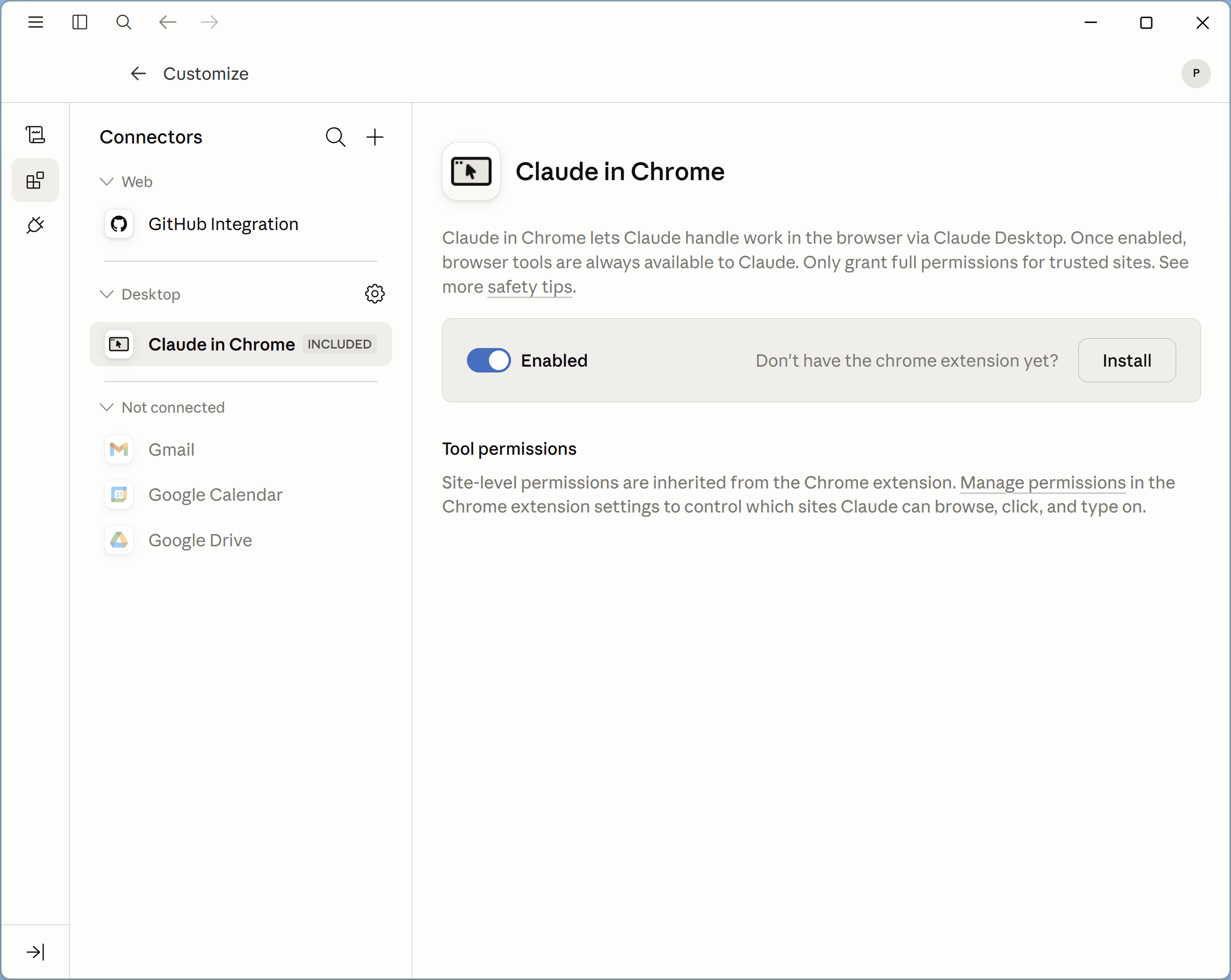
Task: Click the INCLUDED badge
Action: tap(340, 345)
